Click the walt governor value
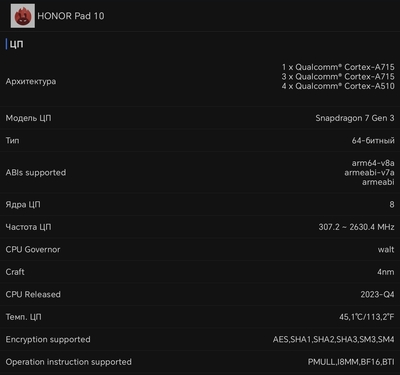Screen dimensions: 400x375 click(386, 249)
